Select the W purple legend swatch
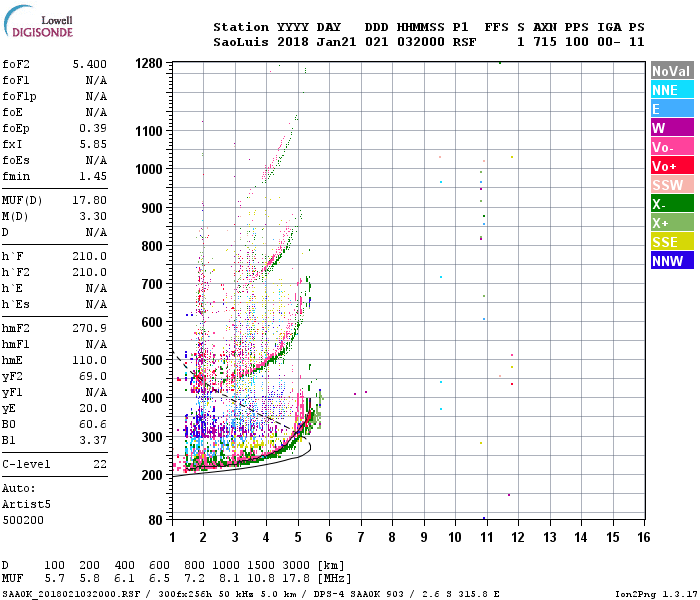700x600 pixels. (x=672, y=128)
